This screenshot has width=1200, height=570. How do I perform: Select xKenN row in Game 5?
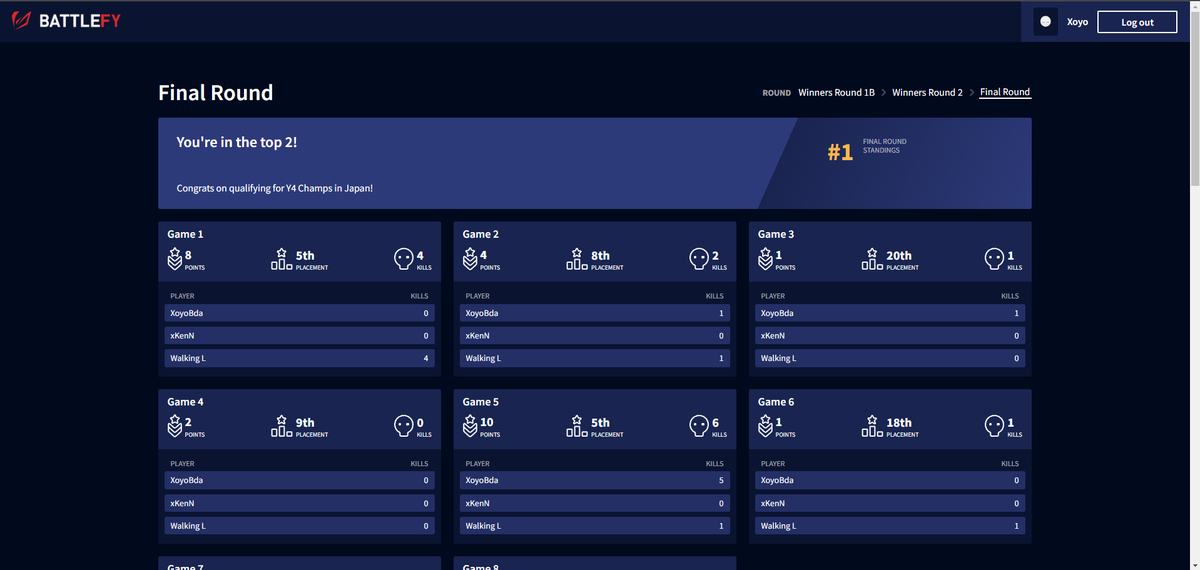pyautogui.click(x=595, y=504)
